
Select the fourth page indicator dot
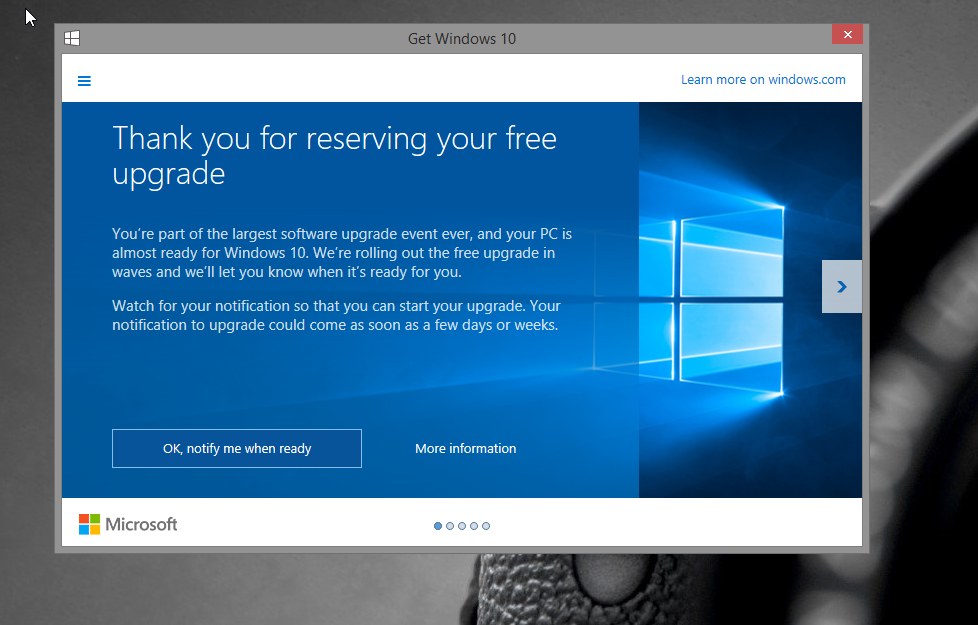pos(474,526)
